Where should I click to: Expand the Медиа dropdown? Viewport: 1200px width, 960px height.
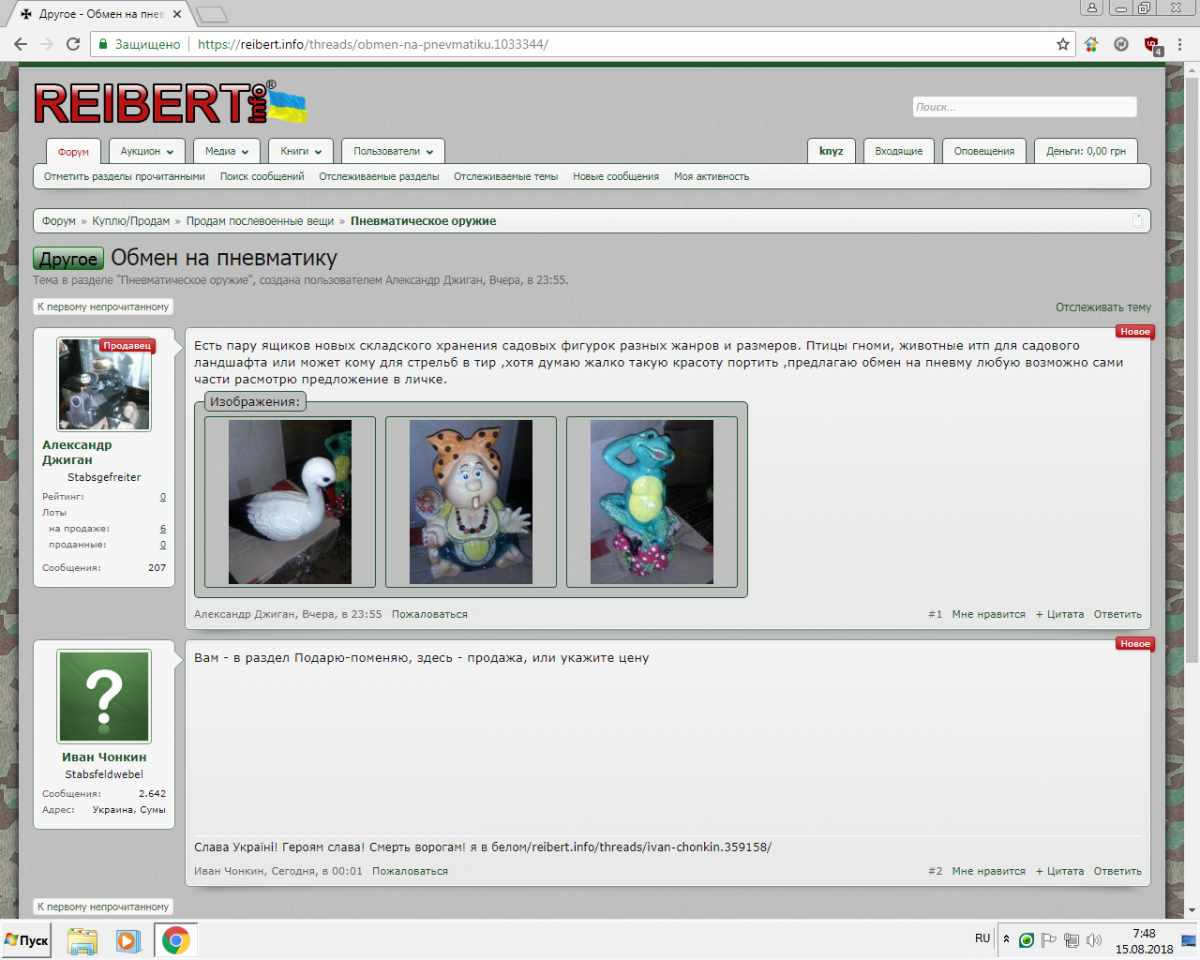226,152
